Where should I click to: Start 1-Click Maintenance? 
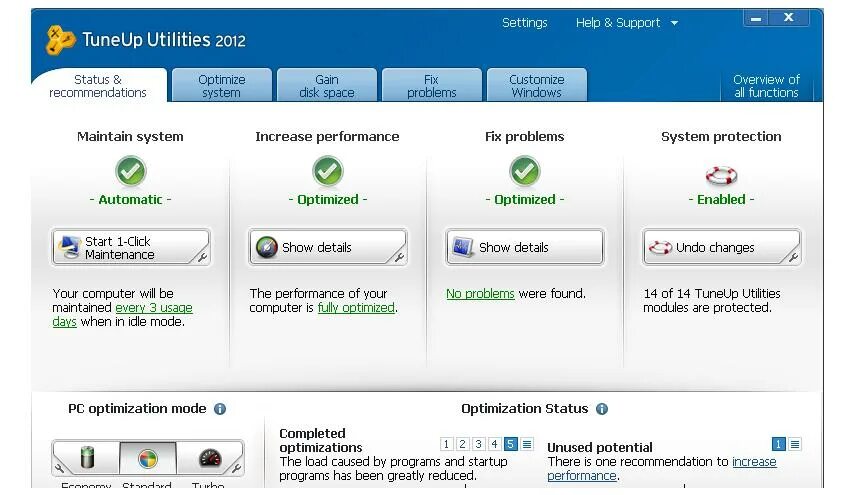[x=130, y=248]
